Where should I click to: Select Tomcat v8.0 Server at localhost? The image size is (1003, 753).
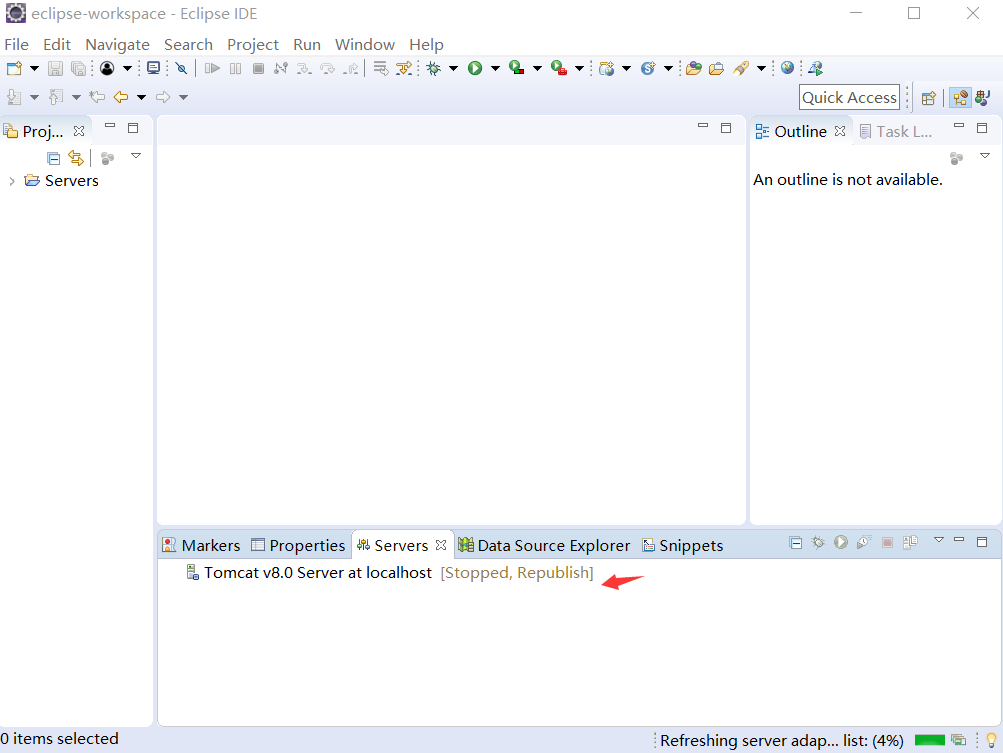[x=390, y=573]
